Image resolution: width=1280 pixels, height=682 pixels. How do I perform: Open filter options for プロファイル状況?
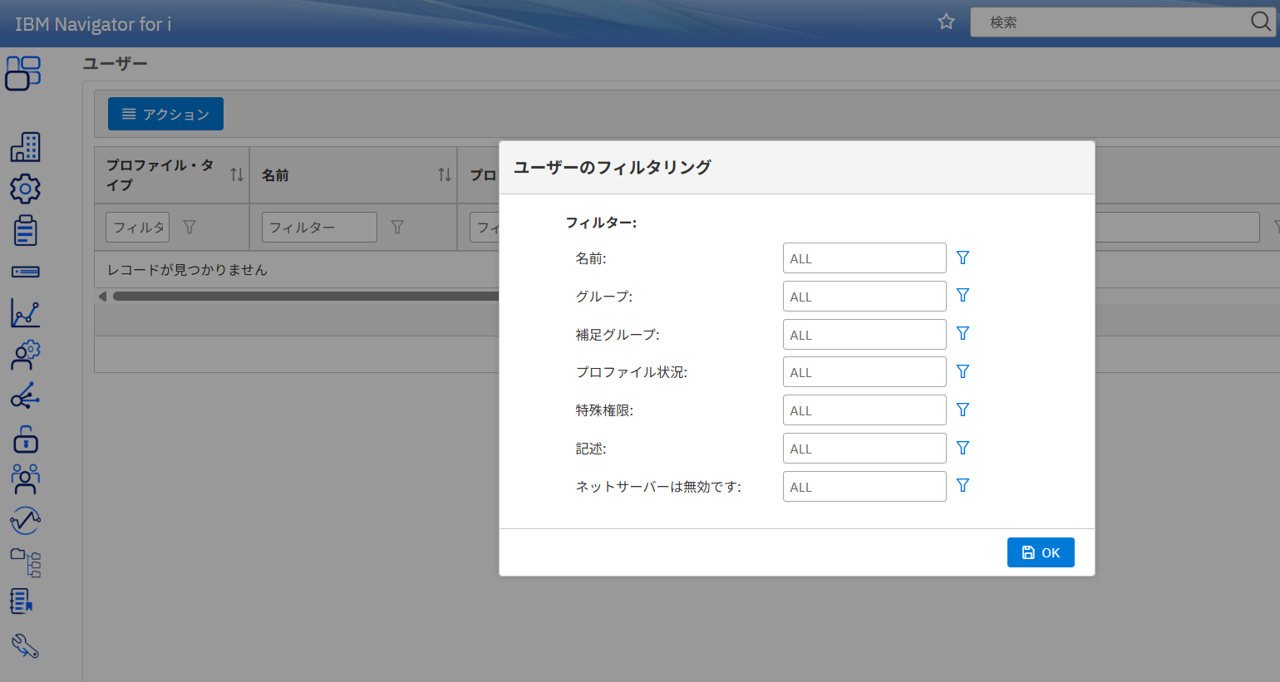pos(962,372)
